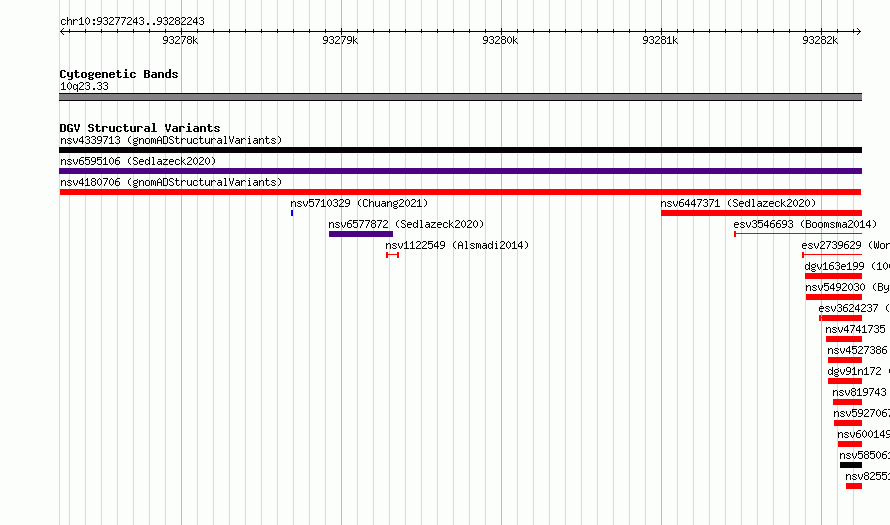The image size is (890, 525).
Task: Open the esv2739629 variant label
Action: tap(845, 245)
